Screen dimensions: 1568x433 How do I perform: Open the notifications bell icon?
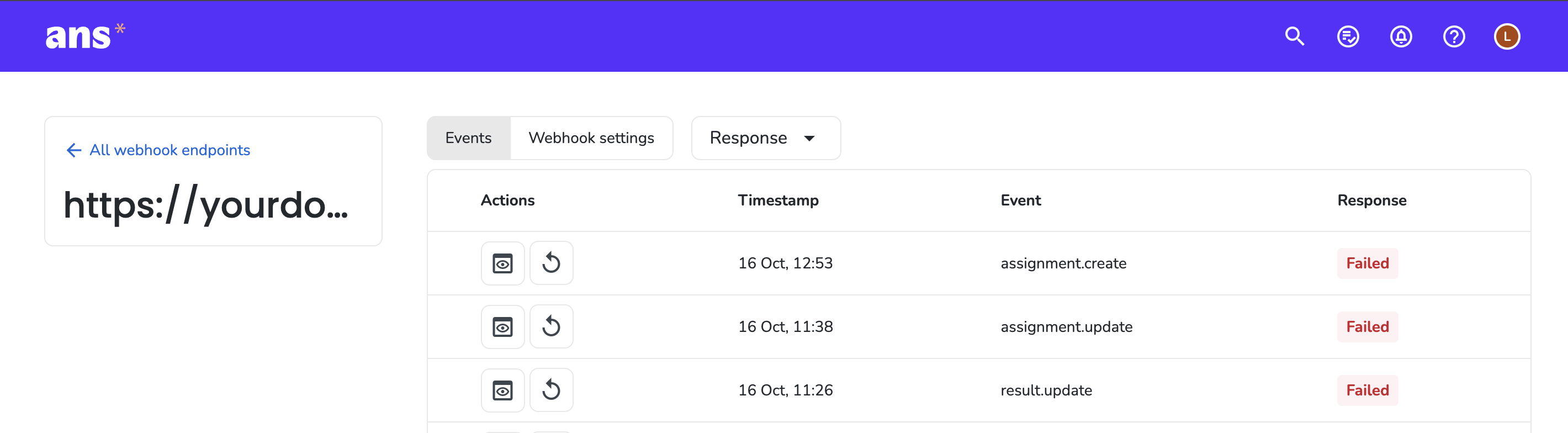(x=1401, y=36)
